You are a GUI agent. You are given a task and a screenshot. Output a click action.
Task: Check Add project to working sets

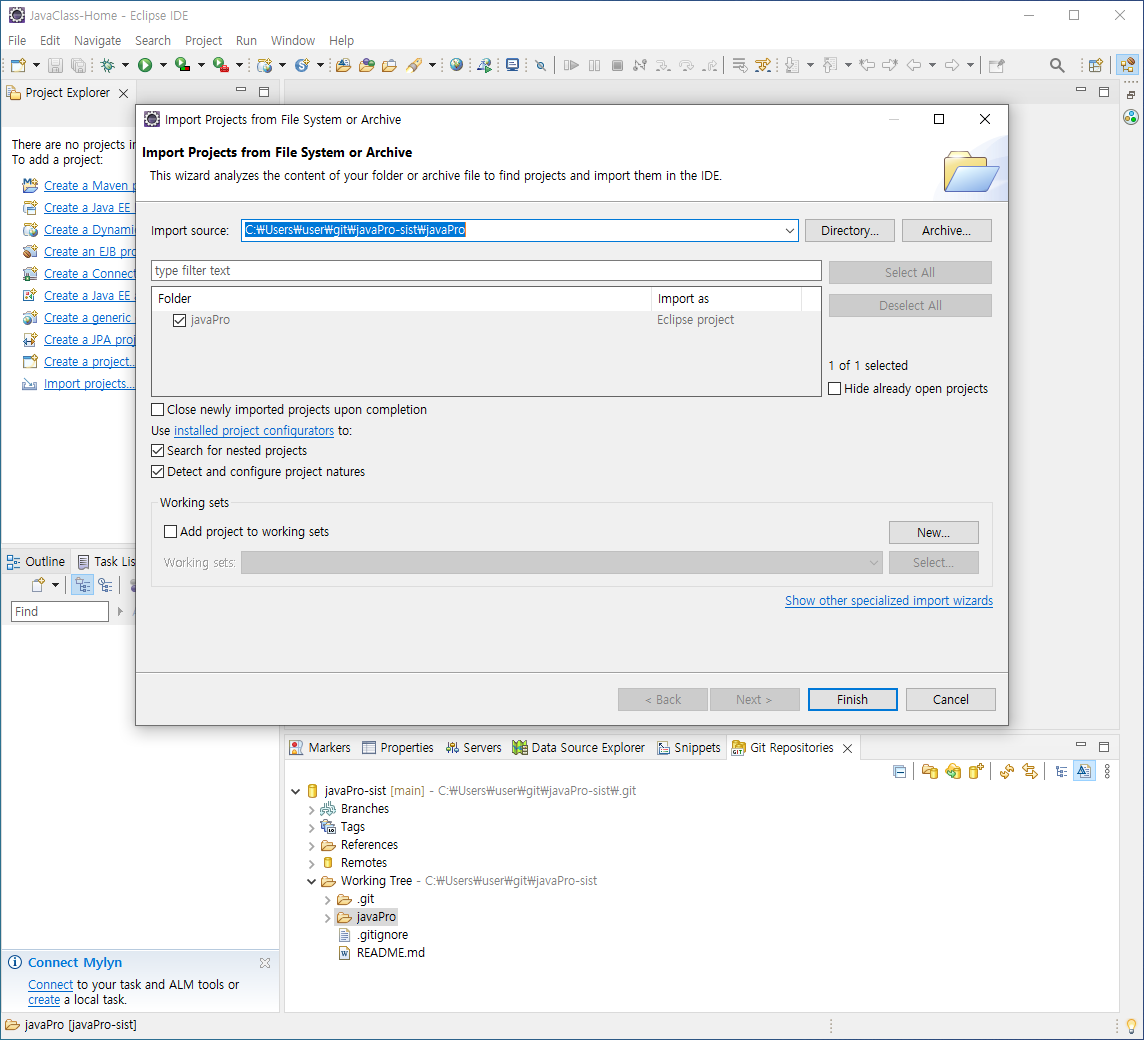click(170, 532)
